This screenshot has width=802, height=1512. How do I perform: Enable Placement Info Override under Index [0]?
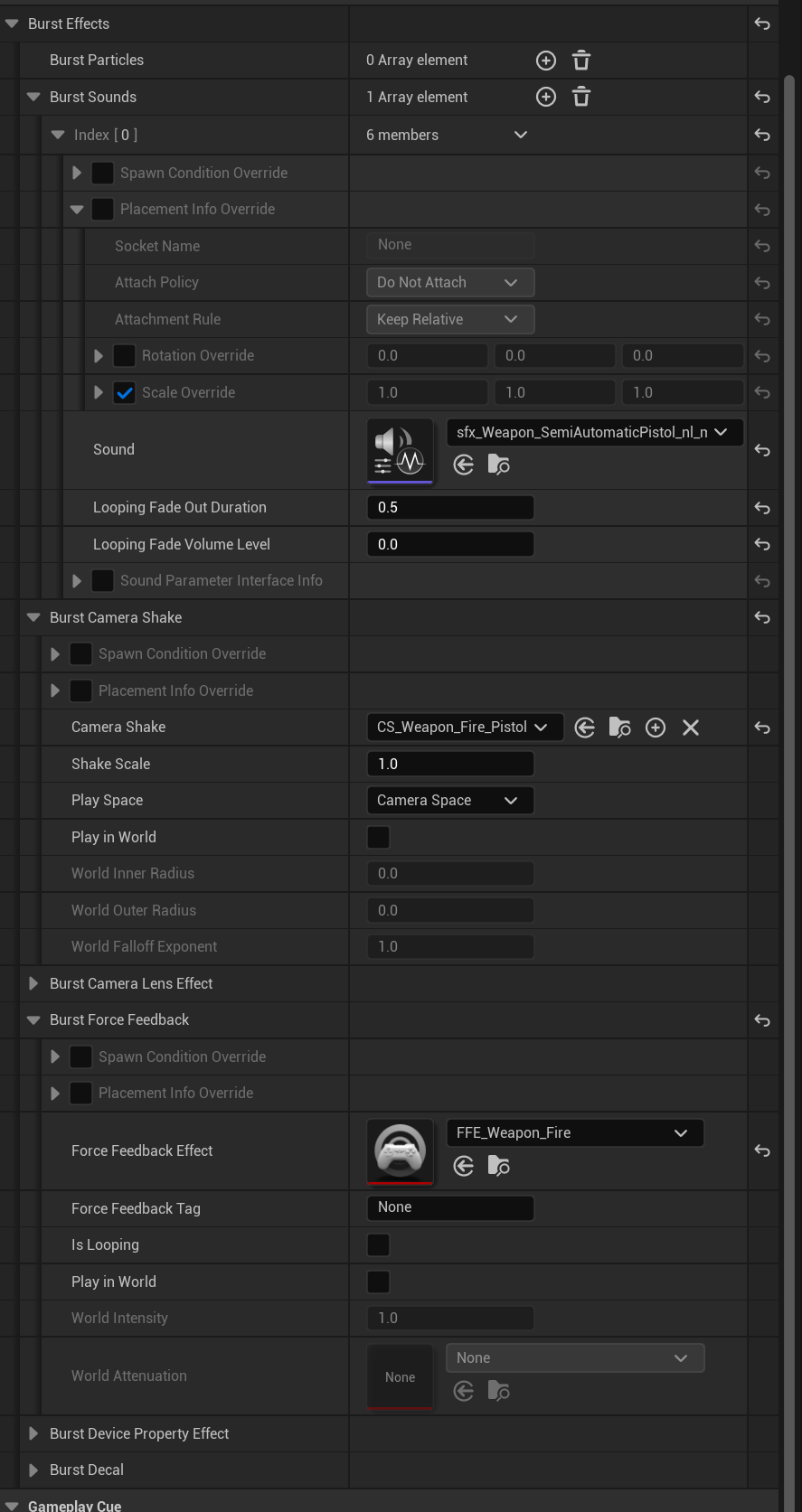(x=103, y=209)
